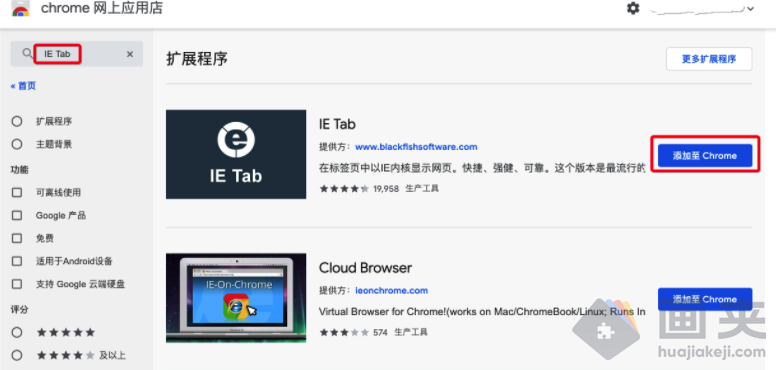
Task: Select the five-star rating radio
Action: (17, 332)
